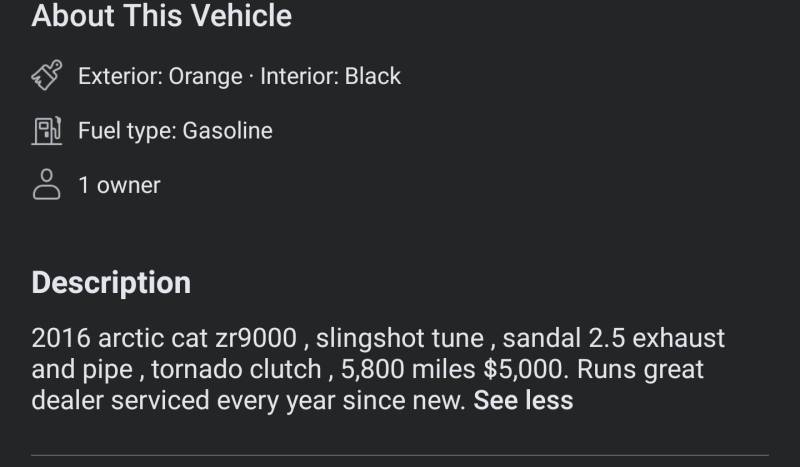
Task: Click the divider line below description
Action: click(400, 454)
